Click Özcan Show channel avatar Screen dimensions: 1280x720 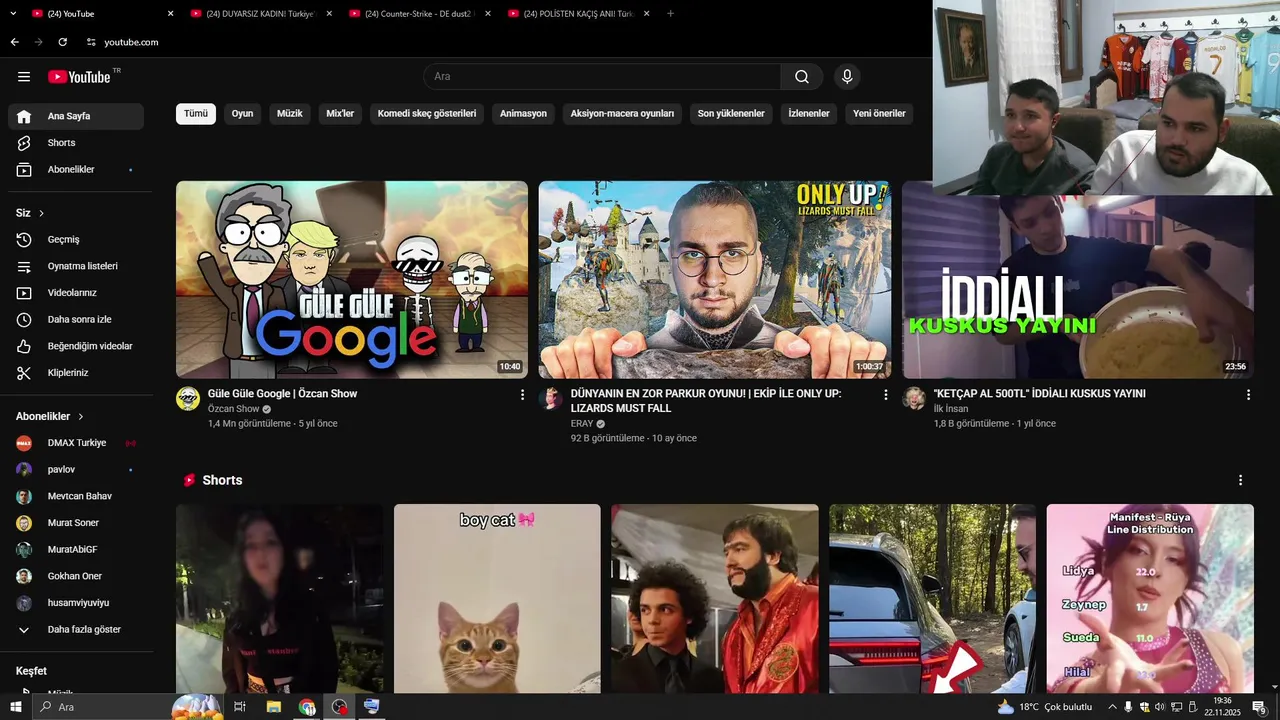coord(188,399)
